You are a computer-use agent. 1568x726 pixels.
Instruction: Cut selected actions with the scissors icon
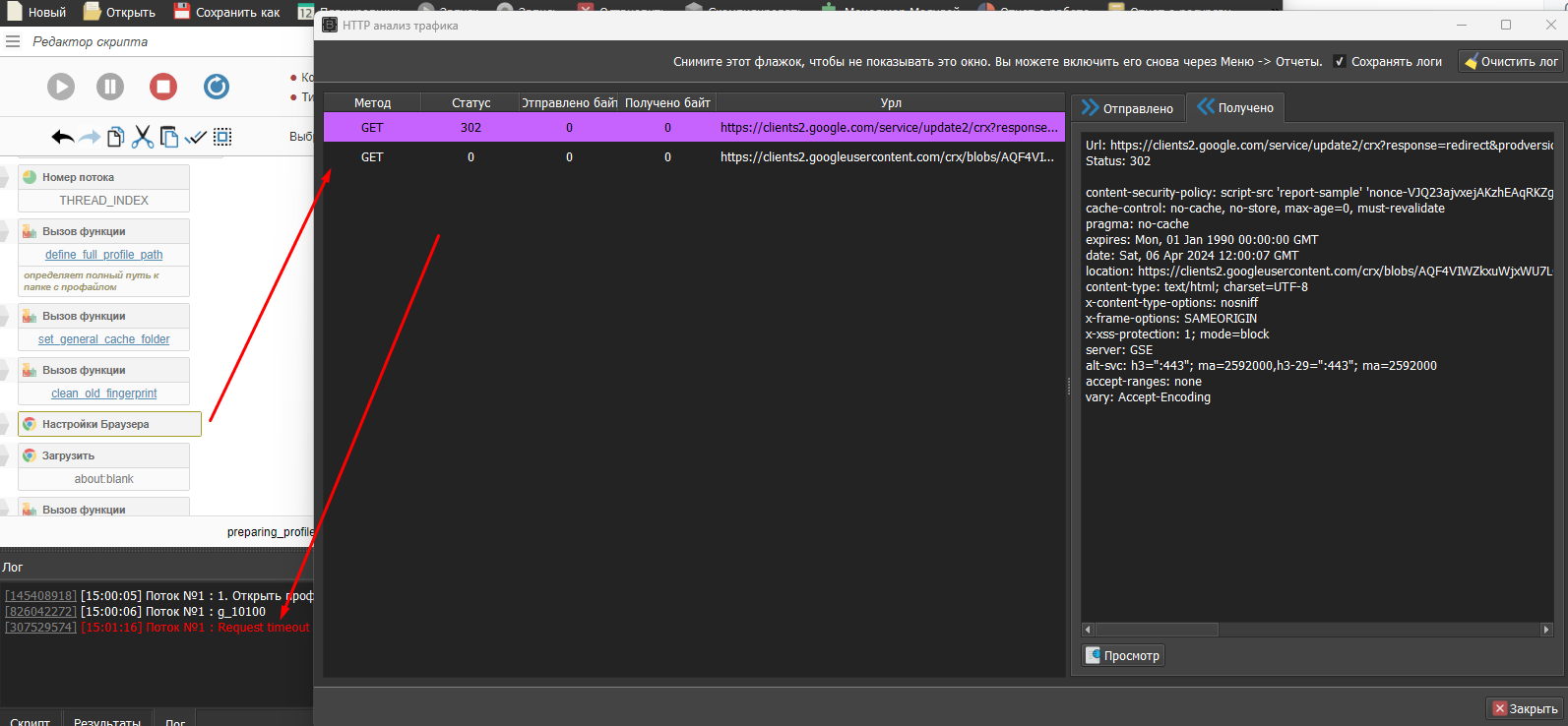(x=143, y=137)
